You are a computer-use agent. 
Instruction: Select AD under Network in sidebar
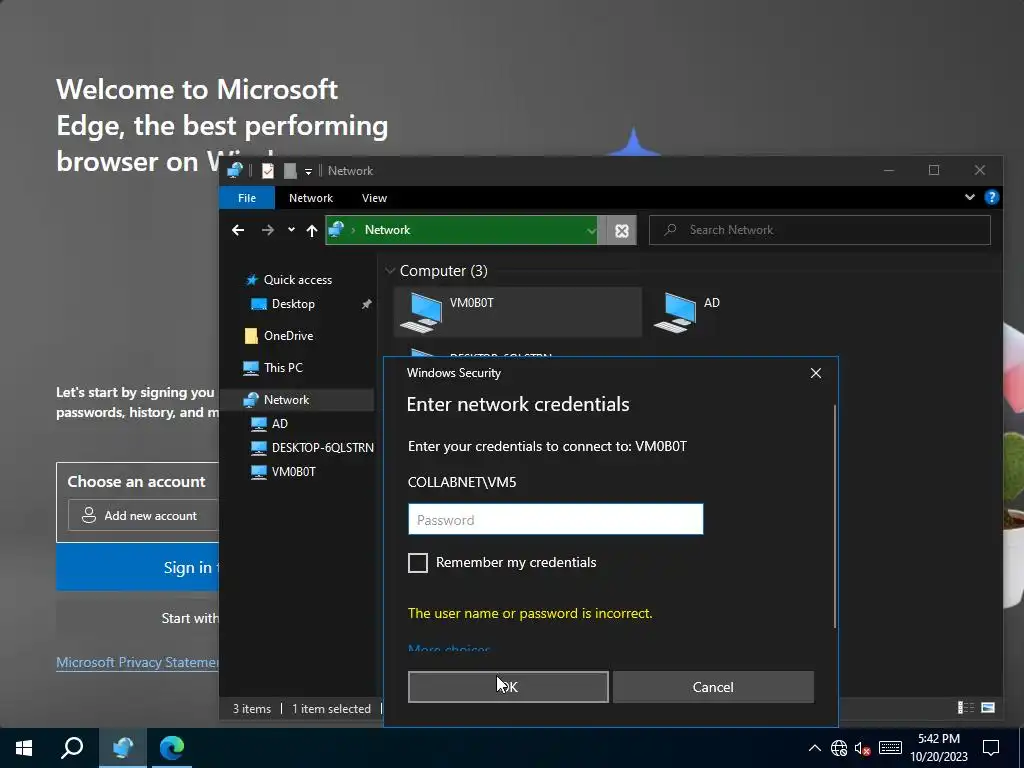click(270, 424)
